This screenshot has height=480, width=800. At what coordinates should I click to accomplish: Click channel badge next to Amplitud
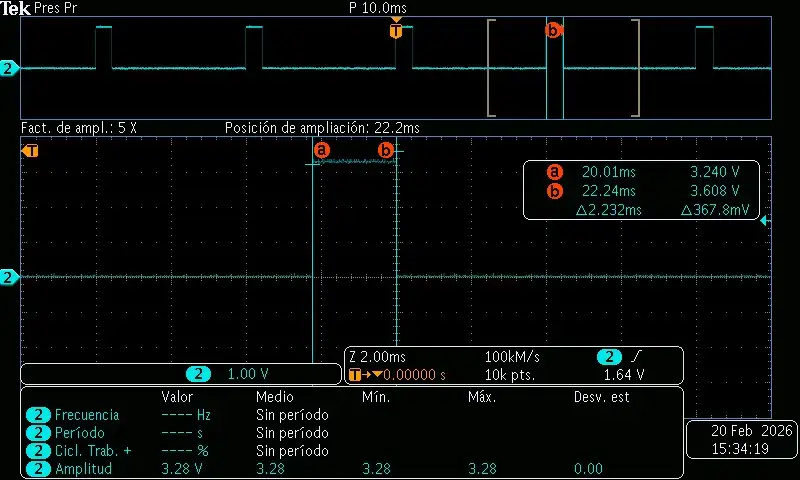point(38,469)
